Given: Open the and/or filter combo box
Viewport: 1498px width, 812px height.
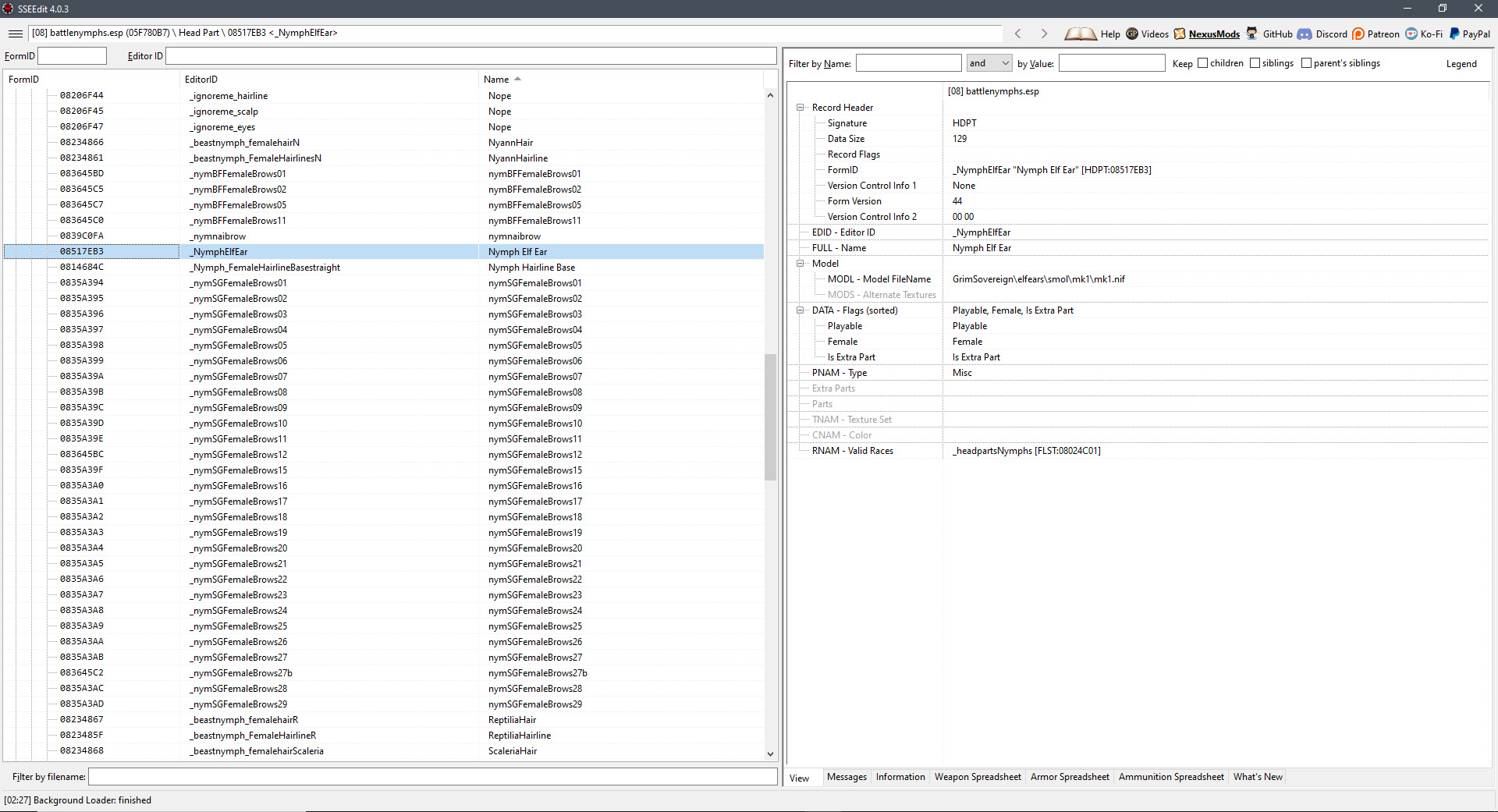Looking at the screenshot, I should pyautogui.click(x=989, y=63).
